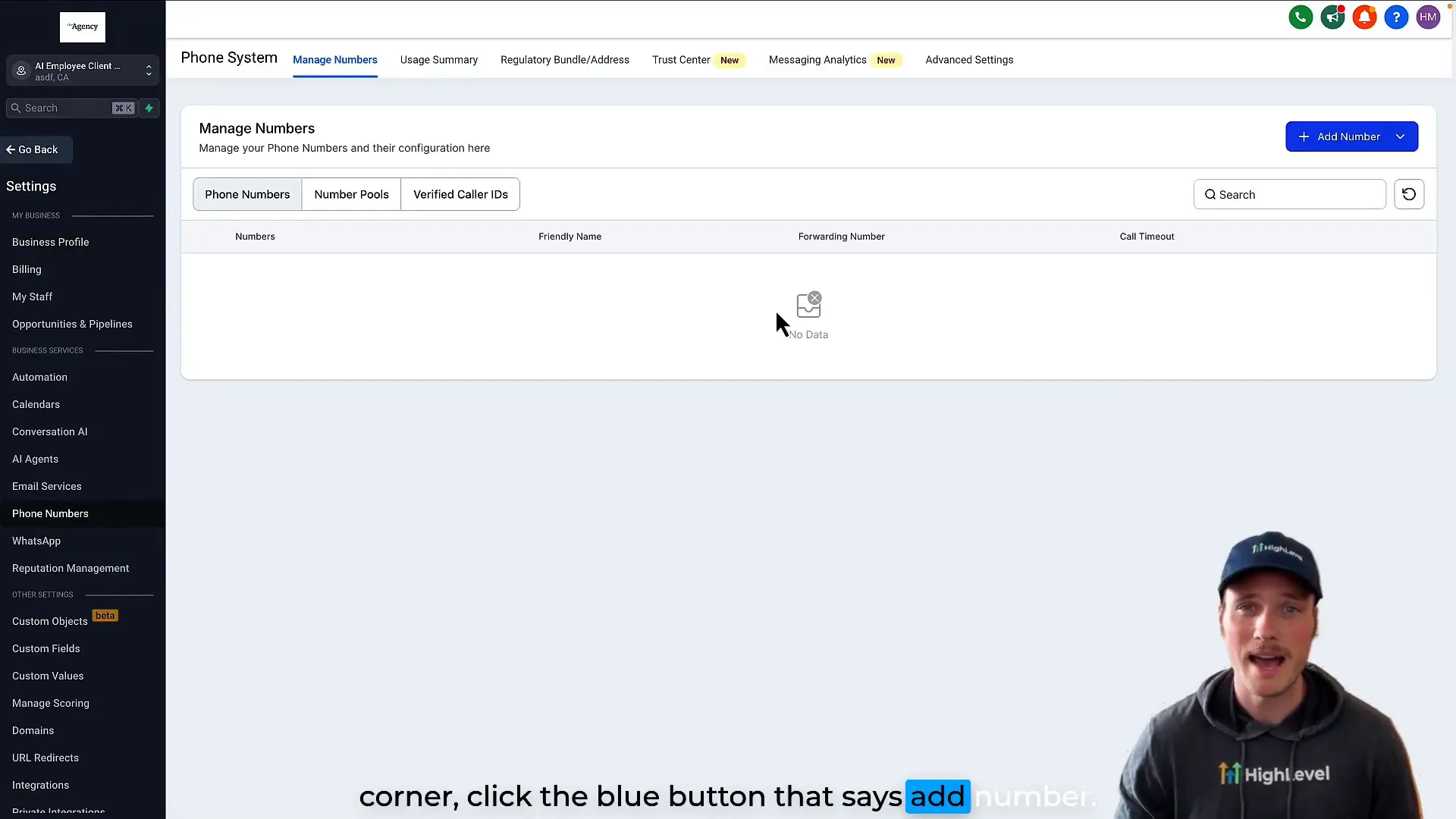Switch to the Manage Numbers tab

click(335, 60)
